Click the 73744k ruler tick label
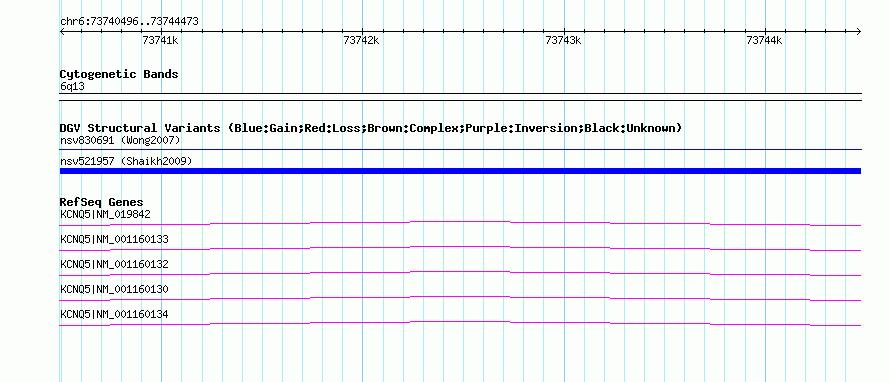890x382 pixels. (764, 40)
